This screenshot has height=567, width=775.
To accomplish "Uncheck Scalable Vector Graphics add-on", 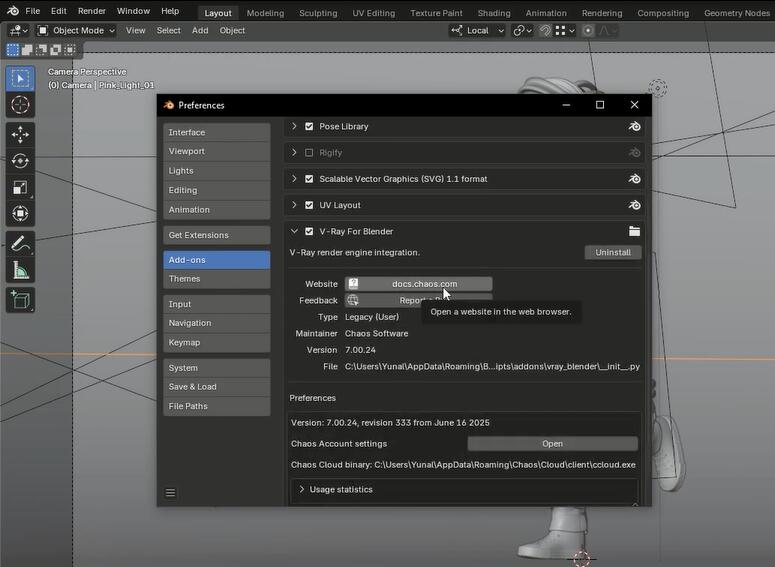I will click(309, 179).
